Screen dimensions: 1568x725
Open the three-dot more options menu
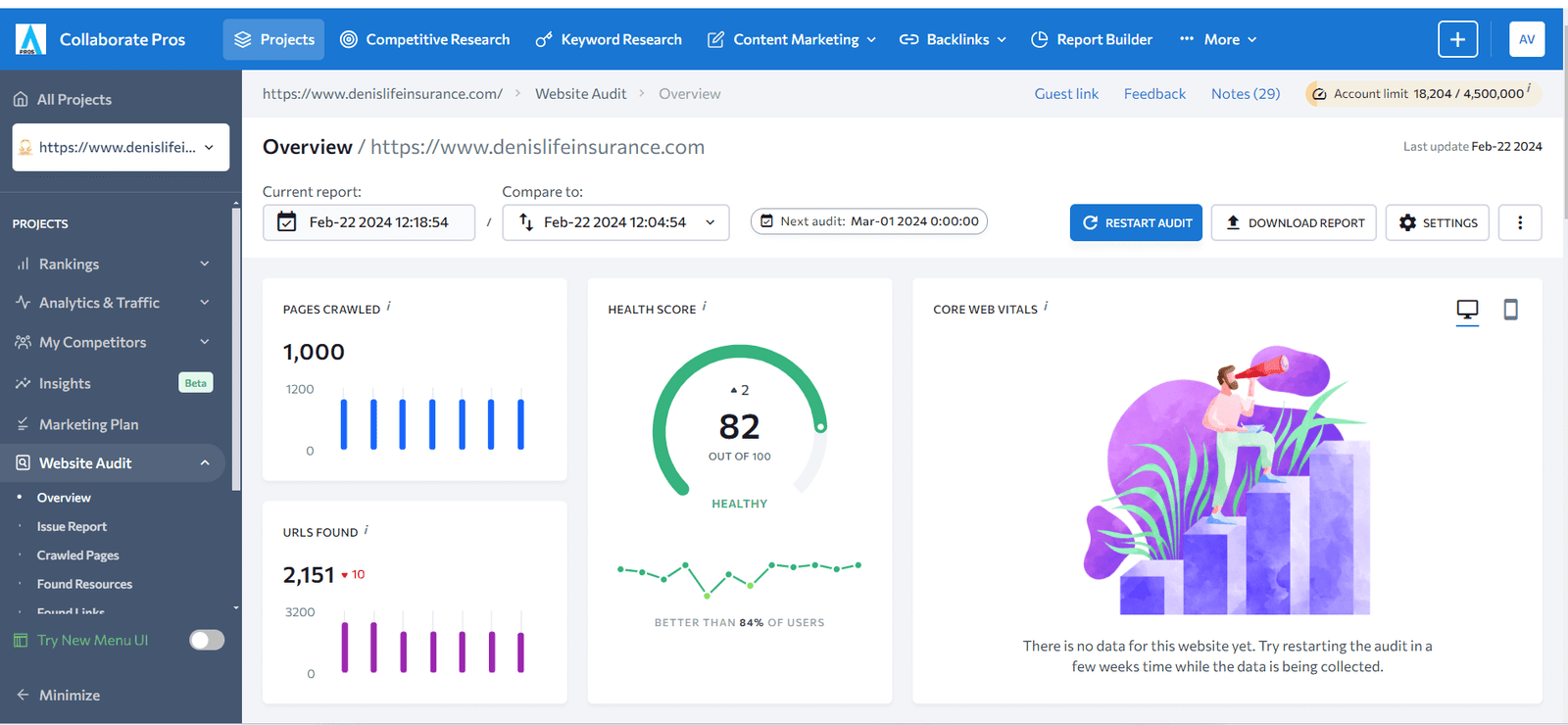click(1520, 222)
